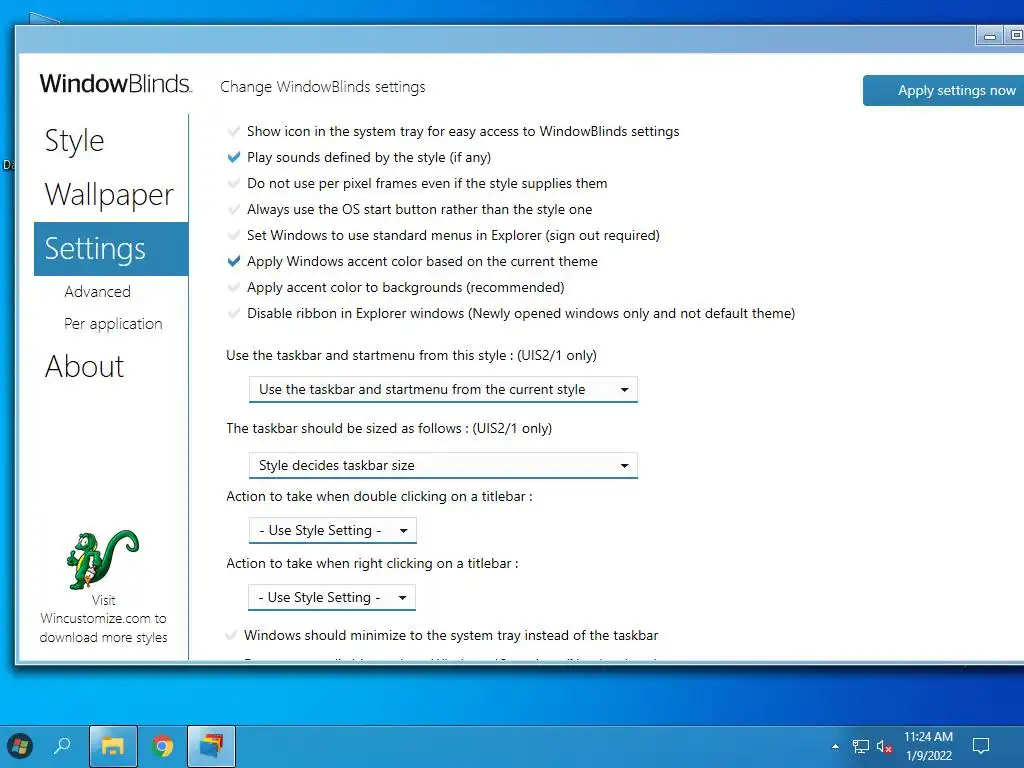
Task: Open right clicking titlebar action dropdown
Action: coord(332,597)
